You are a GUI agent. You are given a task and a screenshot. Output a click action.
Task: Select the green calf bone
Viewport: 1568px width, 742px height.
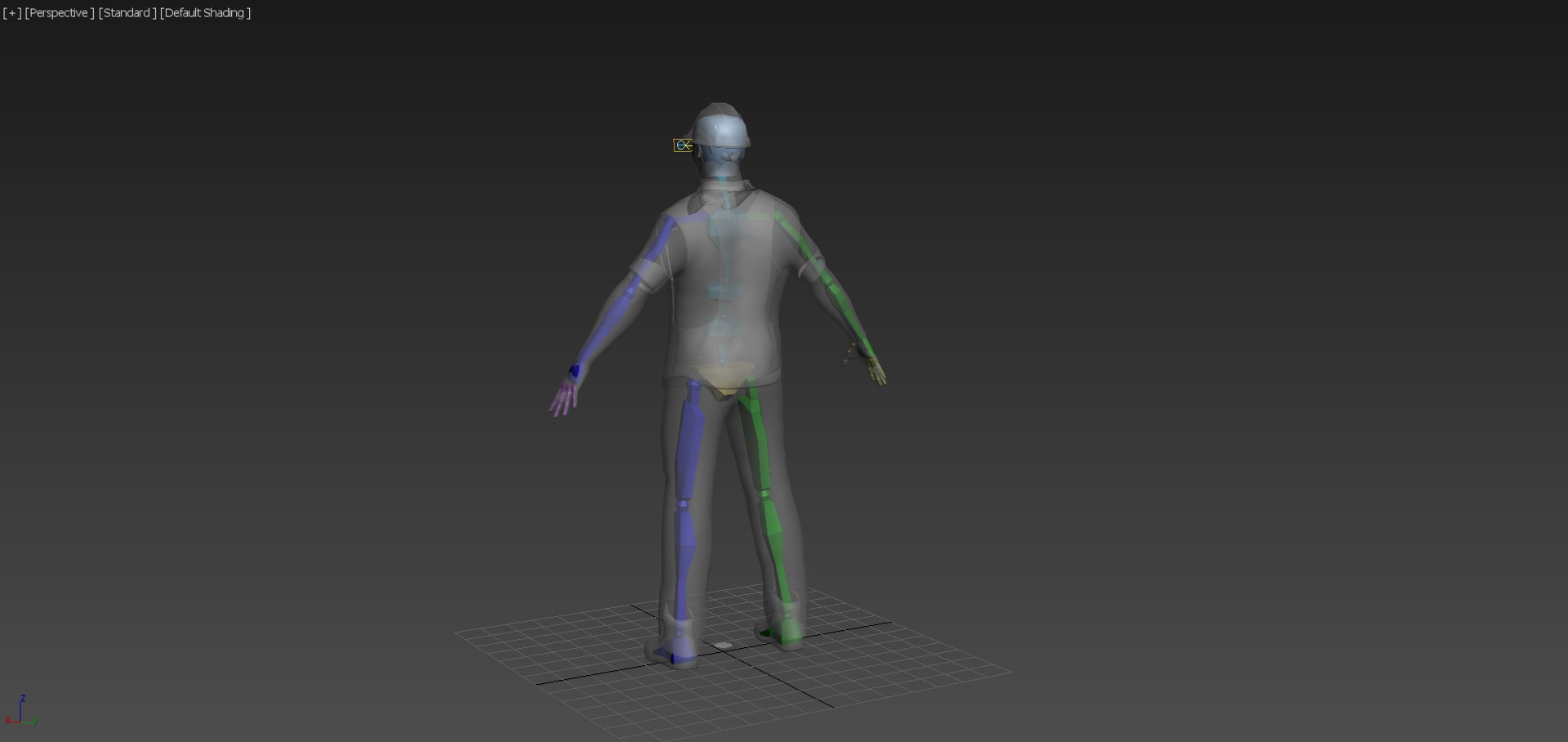pos(776,543)
